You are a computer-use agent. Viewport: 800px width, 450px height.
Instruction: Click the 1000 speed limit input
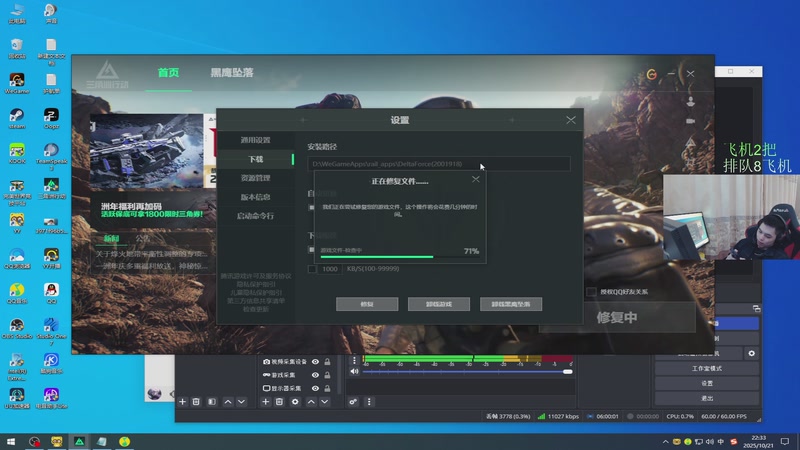(x=330, y=269)
